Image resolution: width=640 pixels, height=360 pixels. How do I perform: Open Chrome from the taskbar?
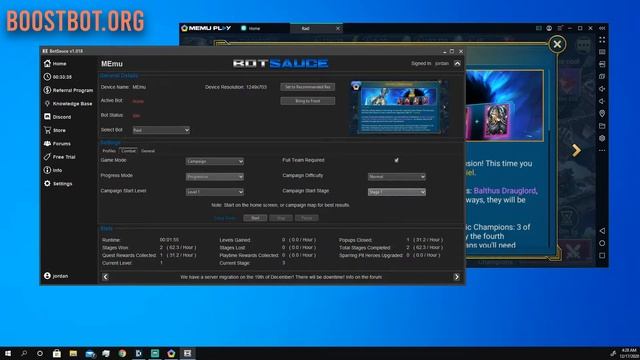pyautogui.click(x=122, y=353)
